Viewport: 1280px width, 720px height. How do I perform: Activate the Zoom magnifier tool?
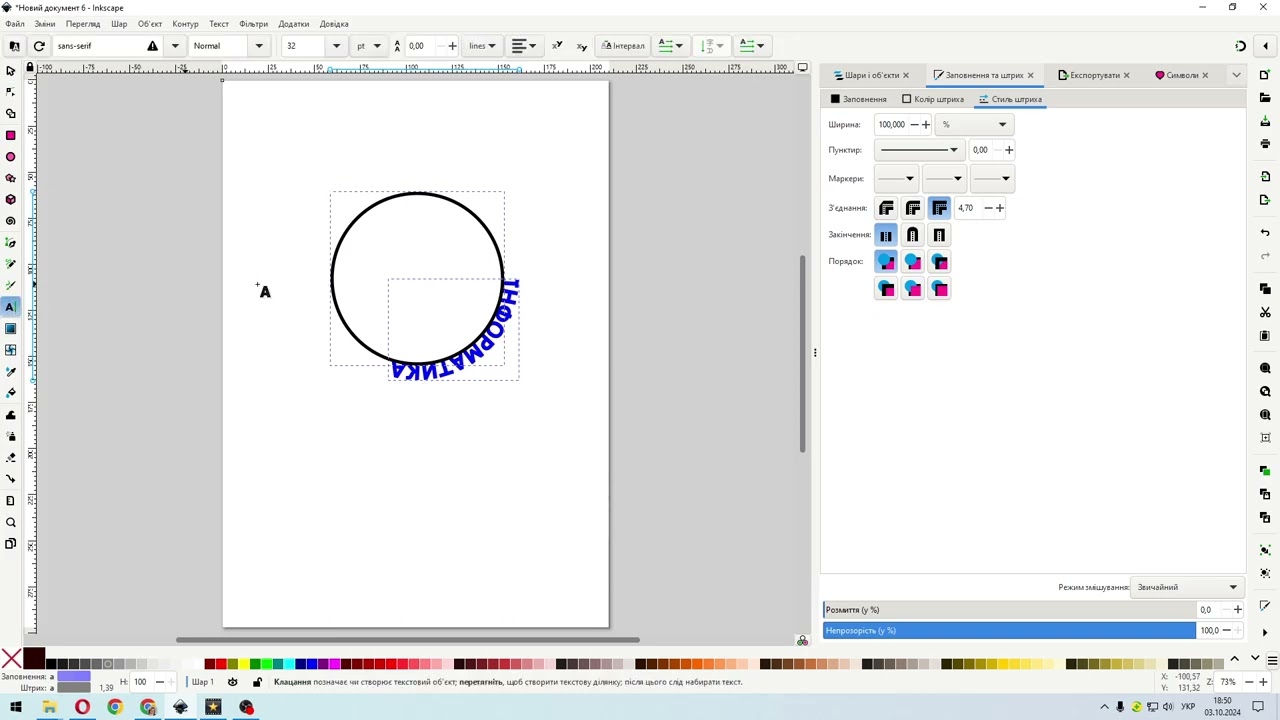click(11, 522)
